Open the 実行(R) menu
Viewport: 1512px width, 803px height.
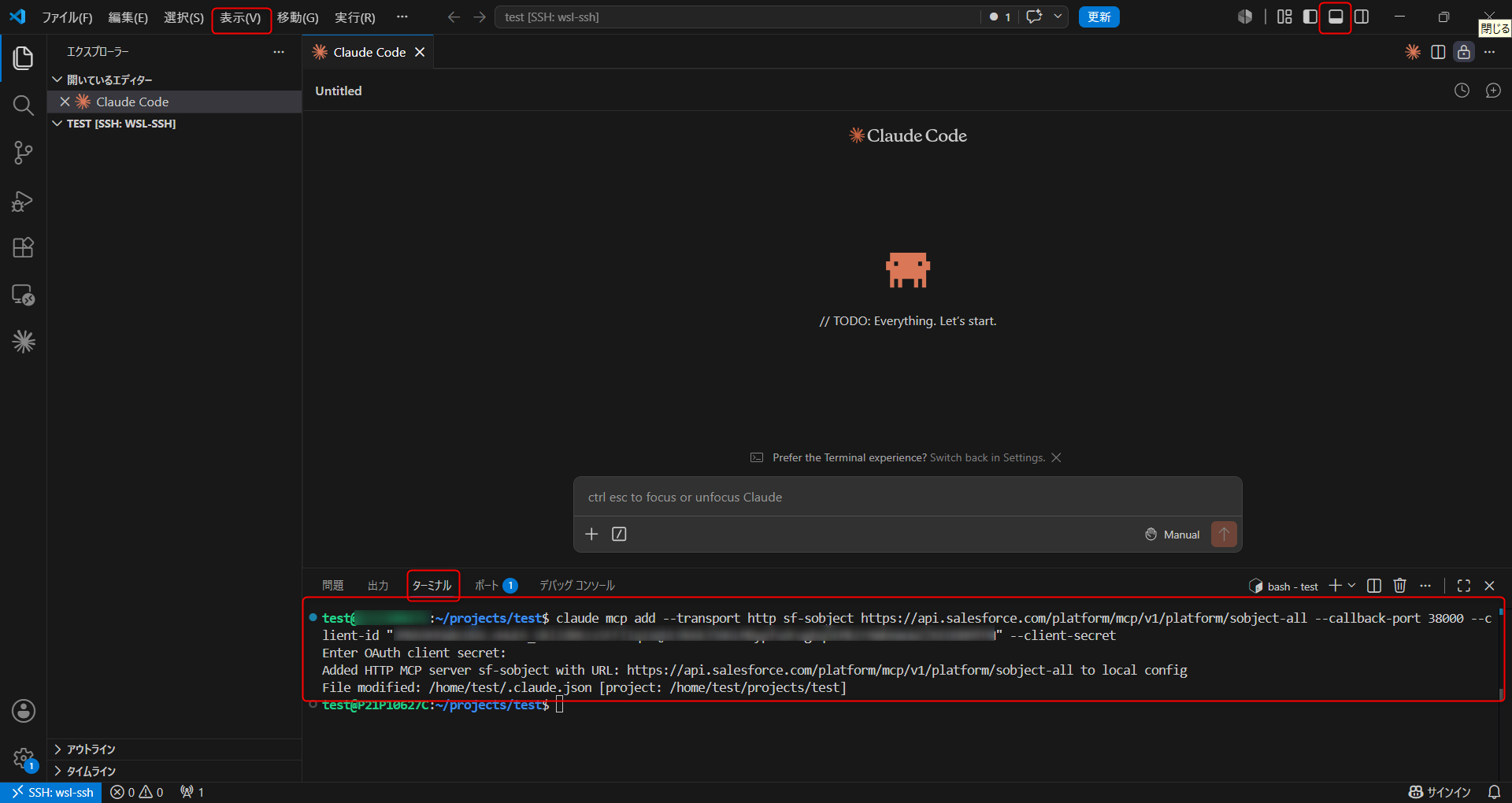[355, 17]
